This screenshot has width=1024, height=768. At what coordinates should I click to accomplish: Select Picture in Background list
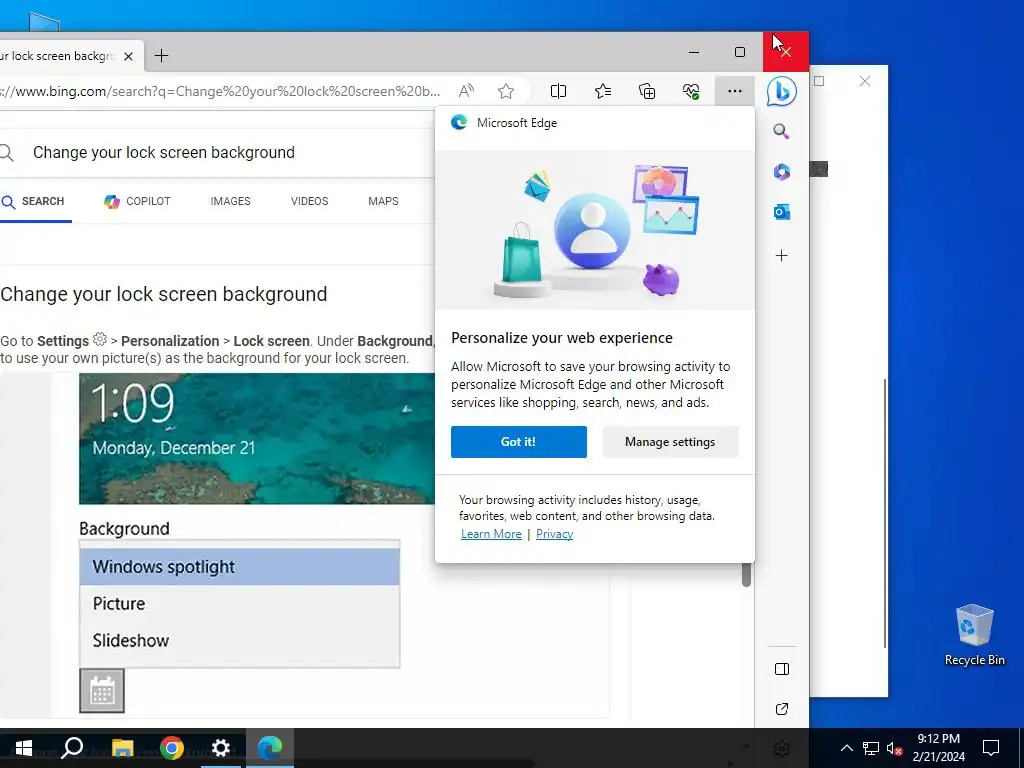coord(239,603)
